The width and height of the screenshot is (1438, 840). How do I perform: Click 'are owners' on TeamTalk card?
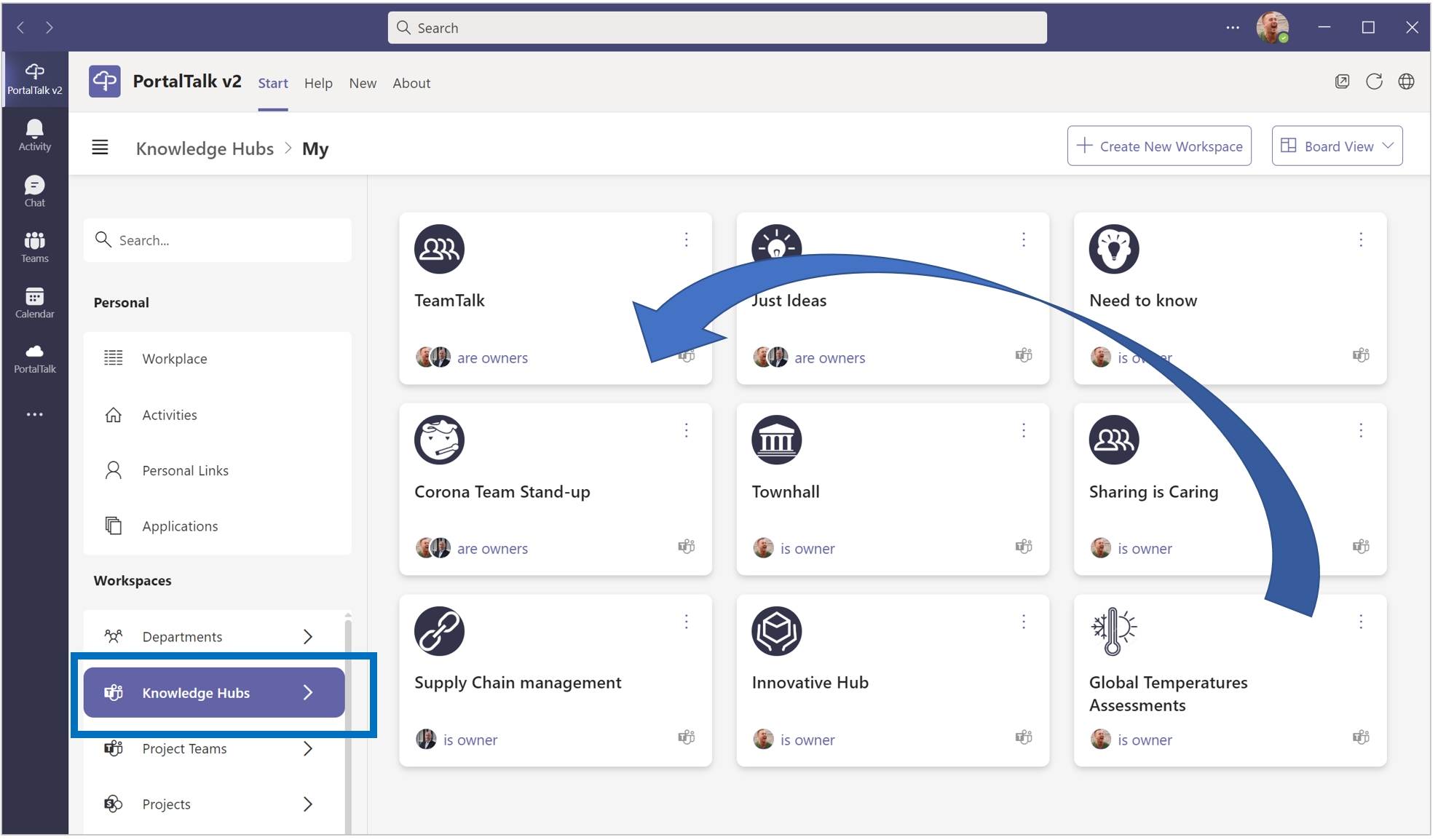(x=492, y=358)
